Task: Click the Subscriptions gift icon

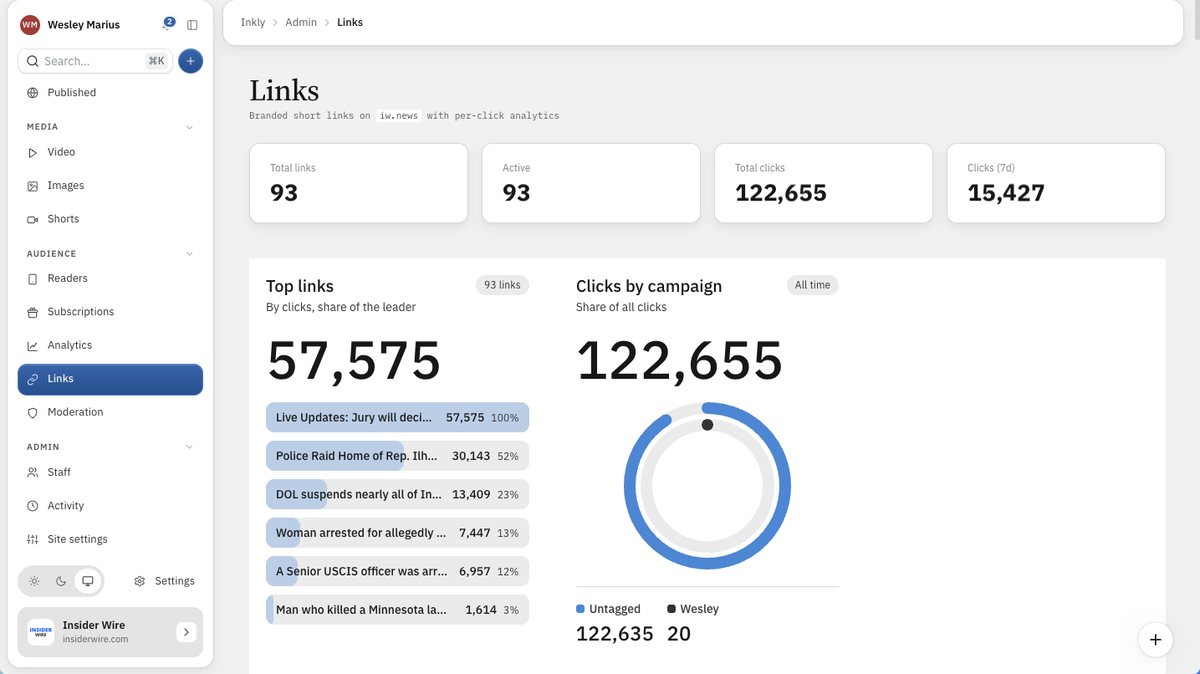Action: [33, 312]
